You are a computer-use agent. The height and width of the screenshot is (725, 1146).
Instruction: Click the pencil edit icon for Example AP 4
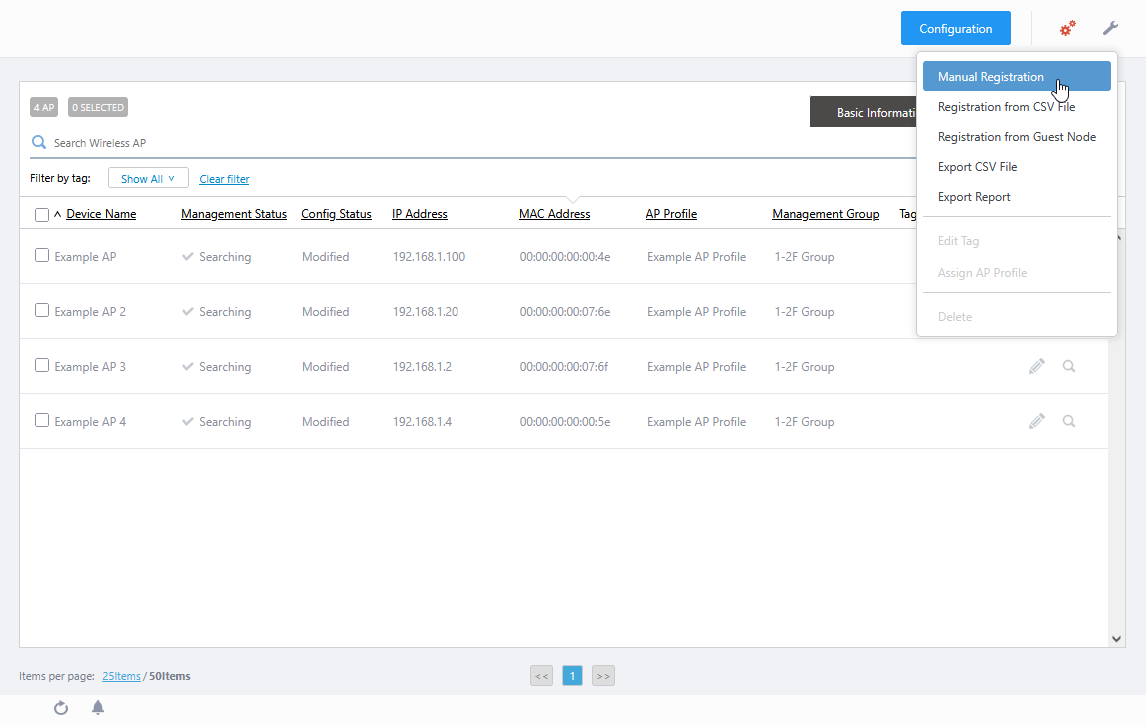pos(1037,422)
